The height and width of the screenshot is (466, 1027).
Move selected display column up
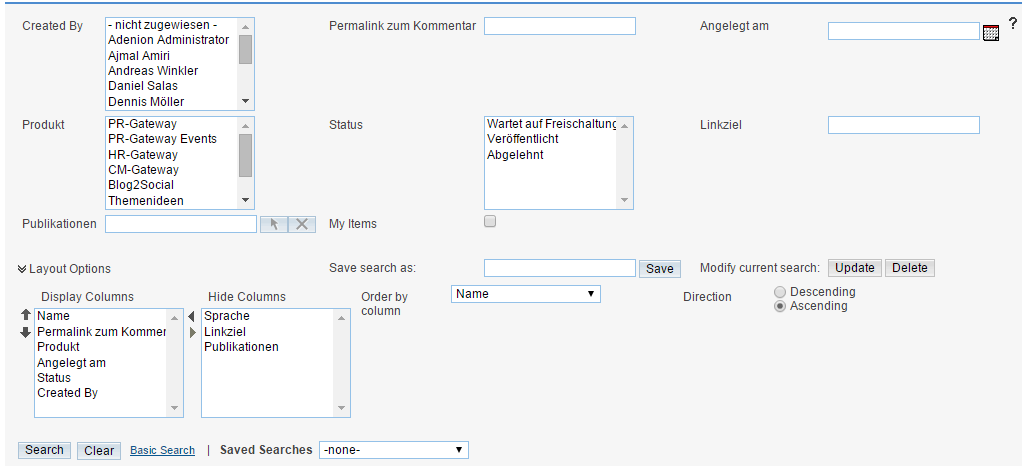[26, 315]
